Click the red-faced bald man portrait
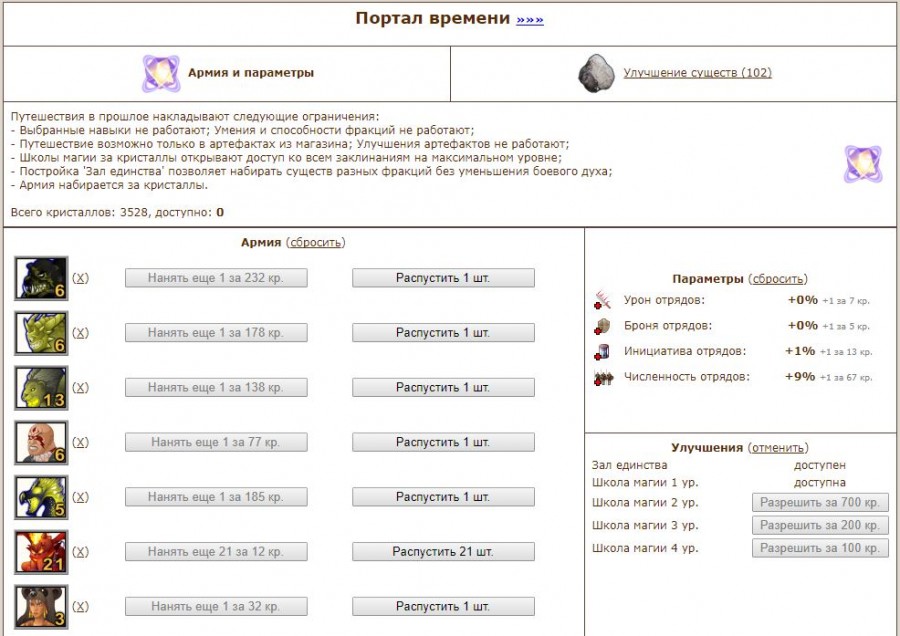900x636 pixels. tap(41, 443)
